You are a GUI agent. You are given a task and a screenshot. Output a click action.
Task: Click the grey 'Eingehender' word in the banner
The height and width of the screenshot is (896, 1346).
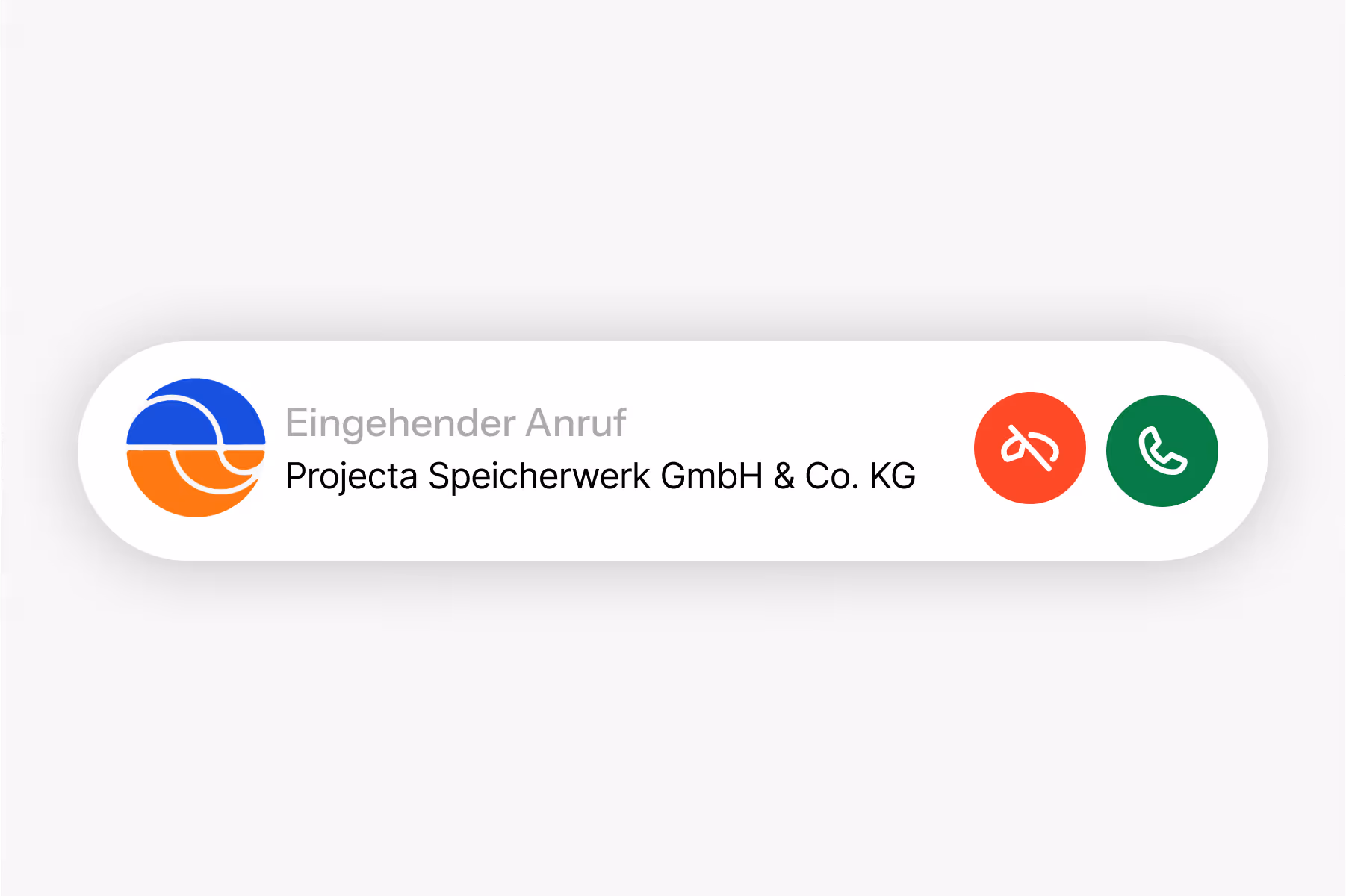(400, 424)
